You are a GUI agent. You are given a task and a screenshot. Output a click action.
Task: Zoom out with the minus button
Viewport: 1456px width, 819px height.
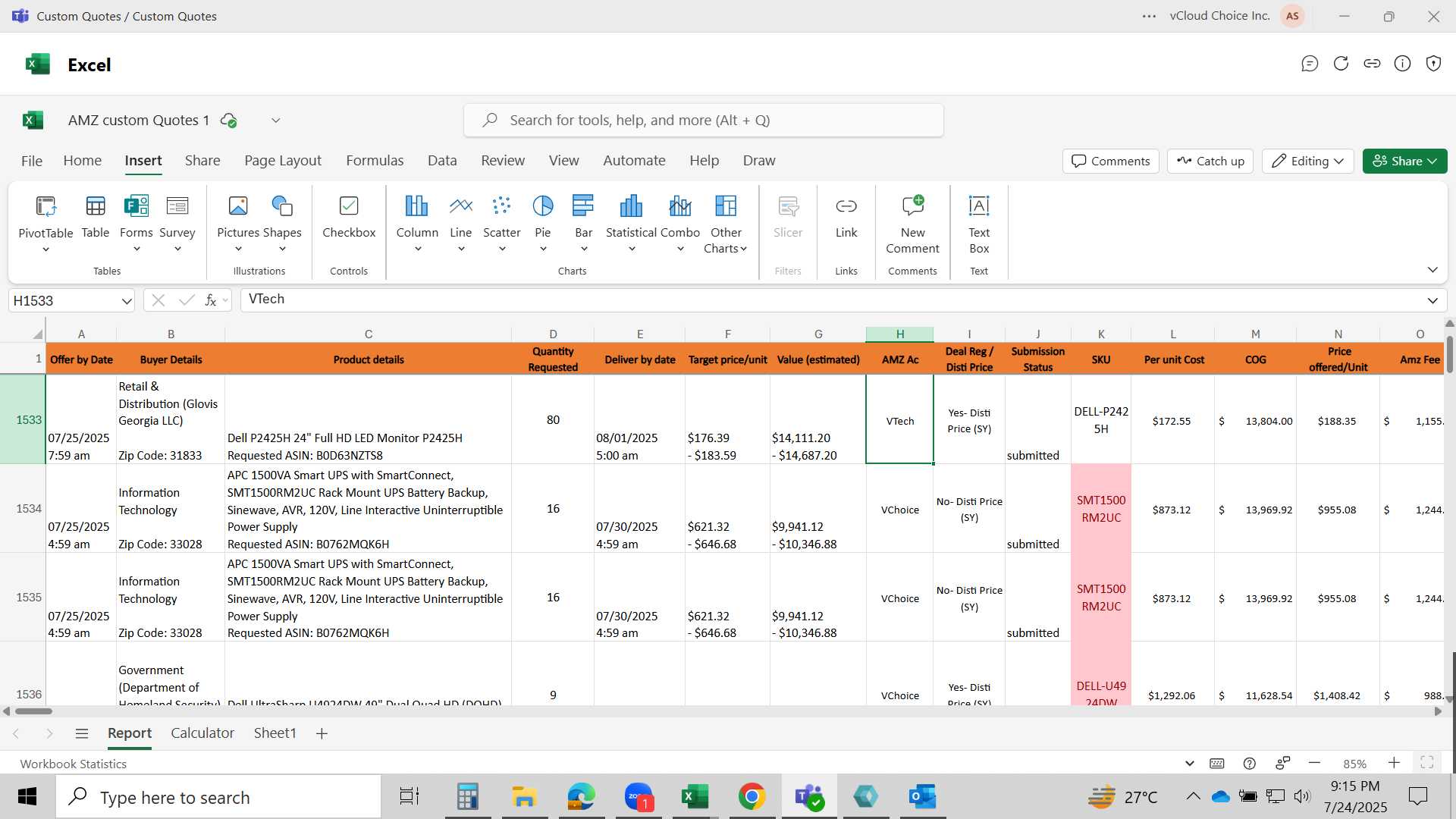1315,763
